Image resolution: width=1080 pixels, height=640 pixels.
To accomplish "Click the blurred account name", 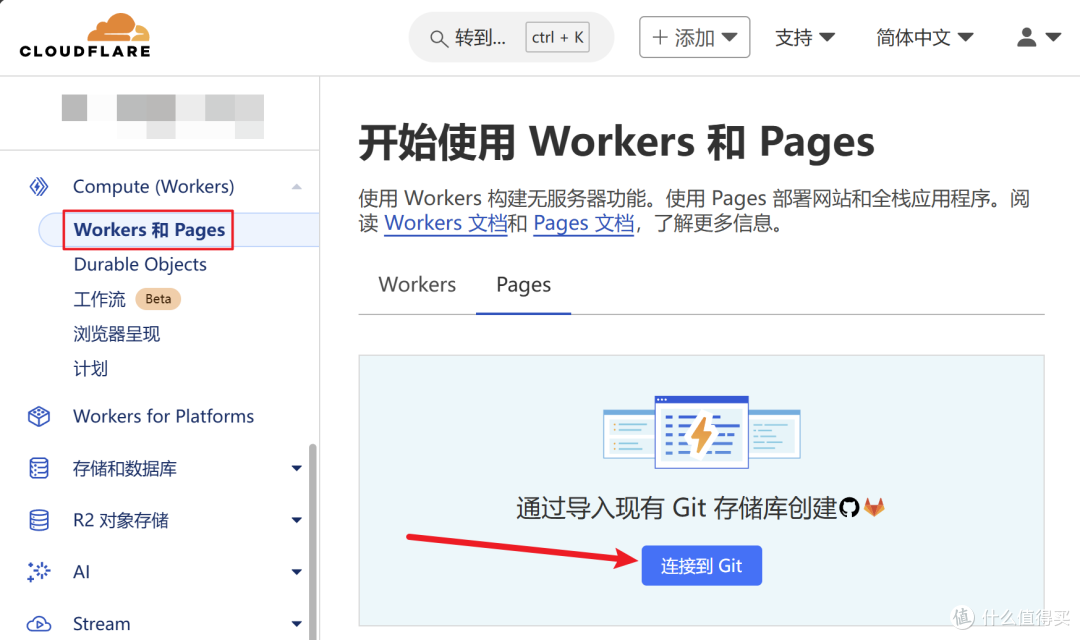I will (163, 116).
